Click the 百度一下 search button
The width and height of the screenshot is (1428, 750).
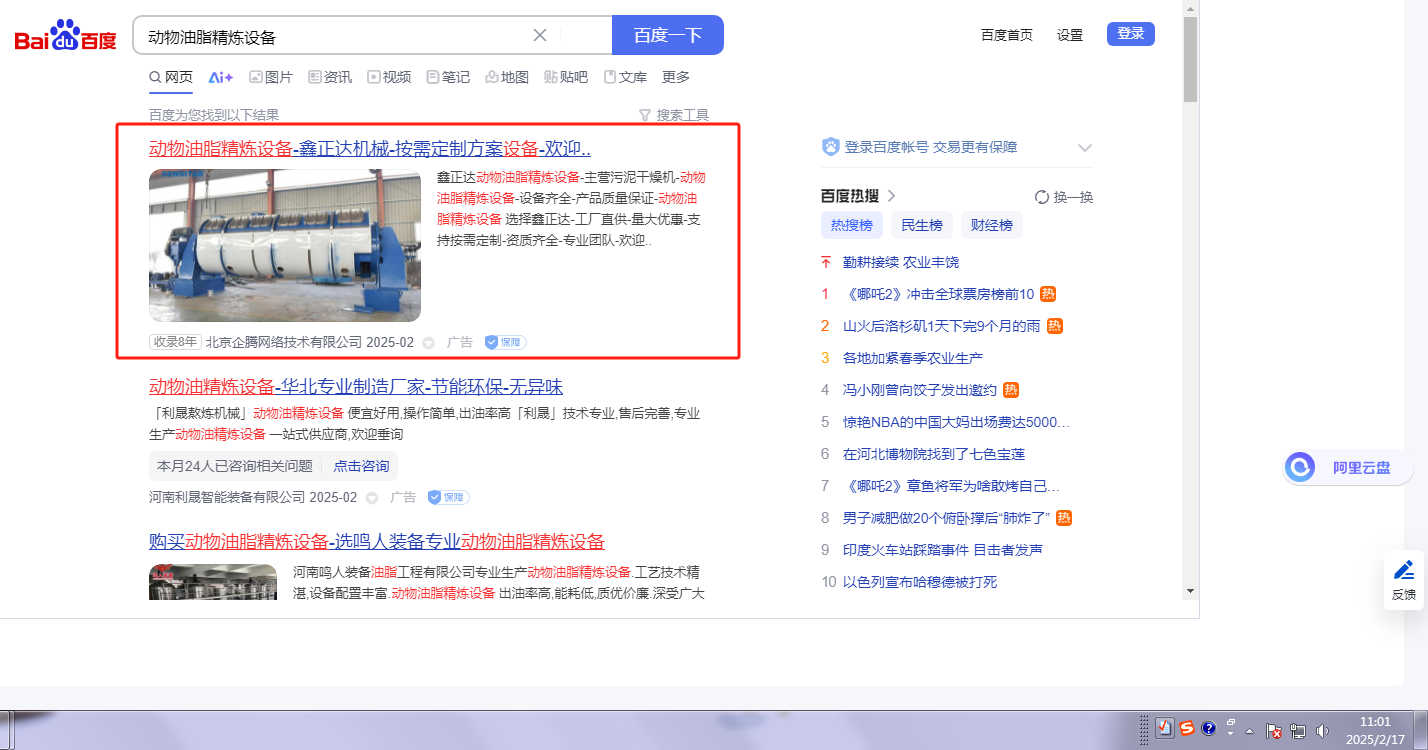[x=668, y=35]
